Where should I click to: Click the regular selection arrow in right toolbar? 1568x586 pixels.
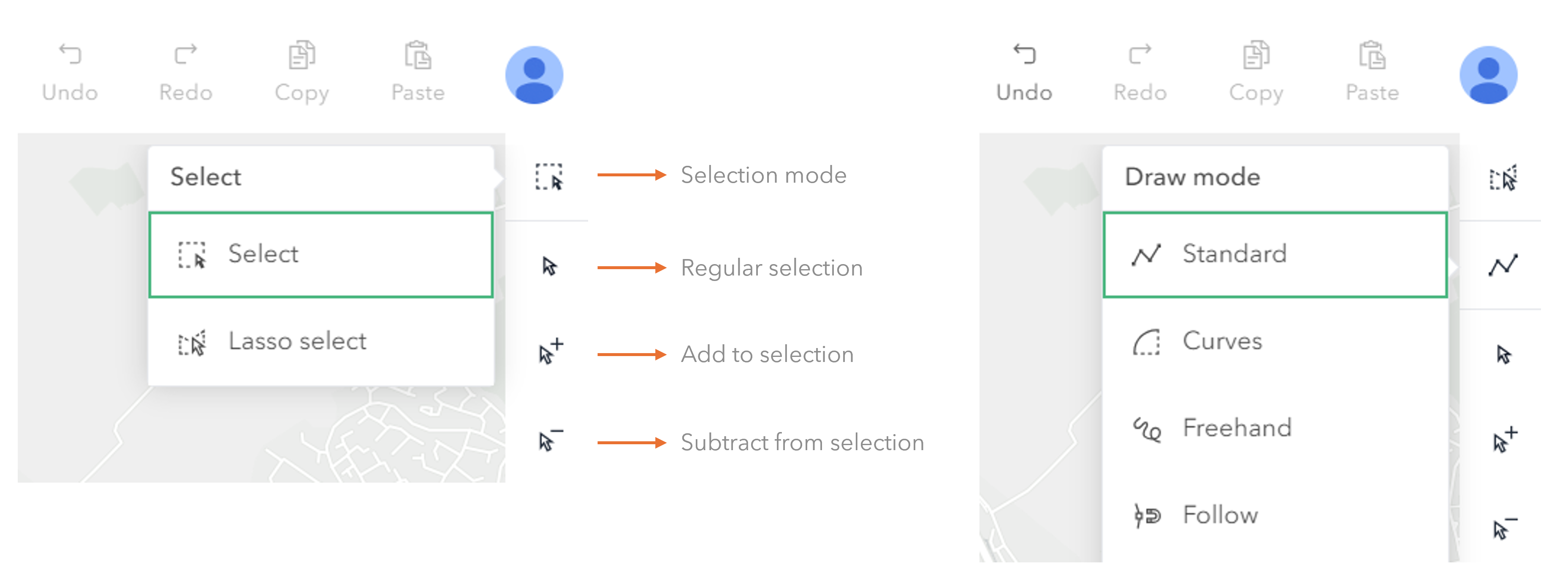pos(1503,354)
